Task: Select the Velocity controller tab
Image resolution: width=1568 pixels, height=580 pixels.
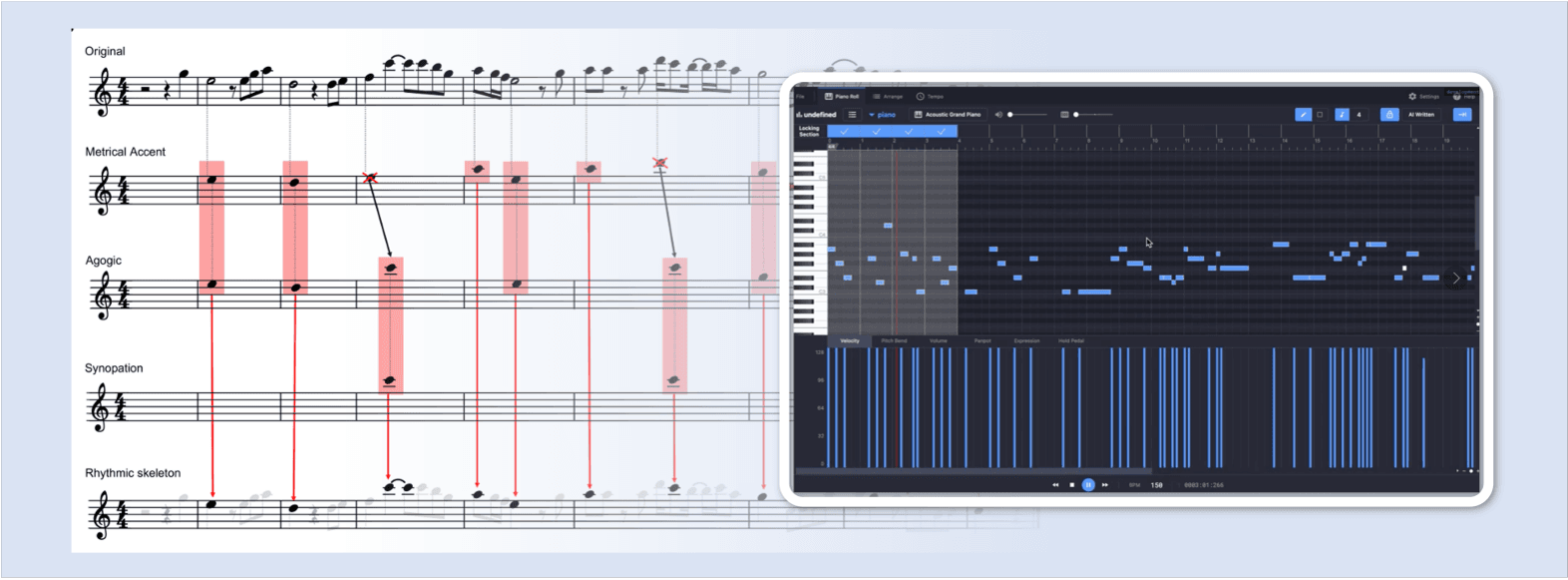Action: click(850, 341)
